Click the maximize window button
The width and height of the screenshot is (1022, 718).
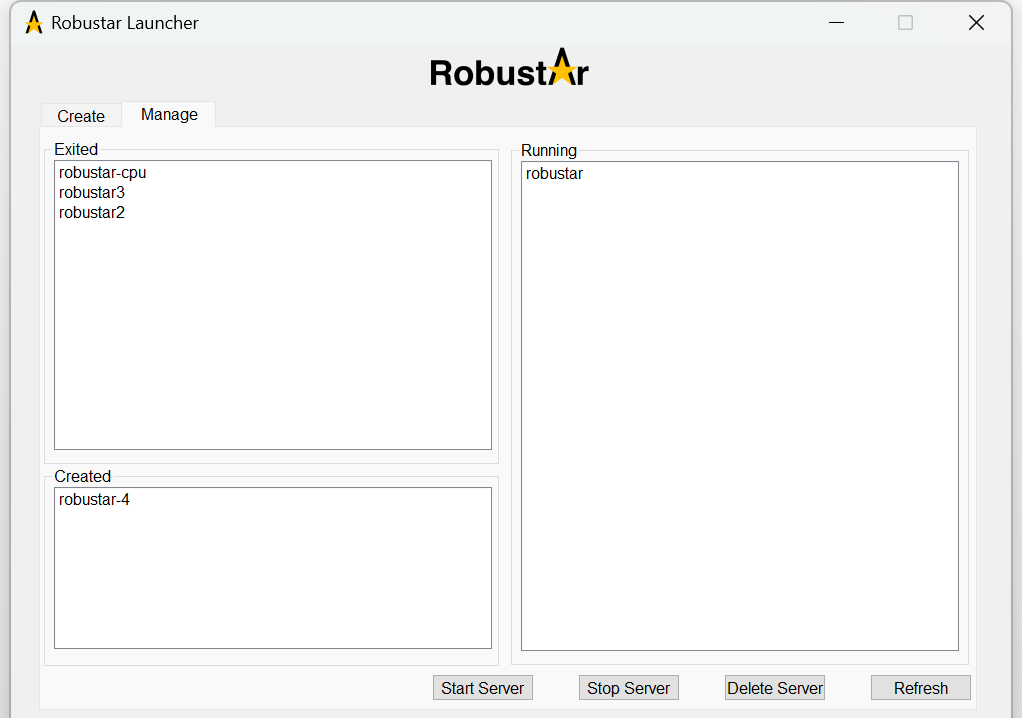[x=905, y=22]
